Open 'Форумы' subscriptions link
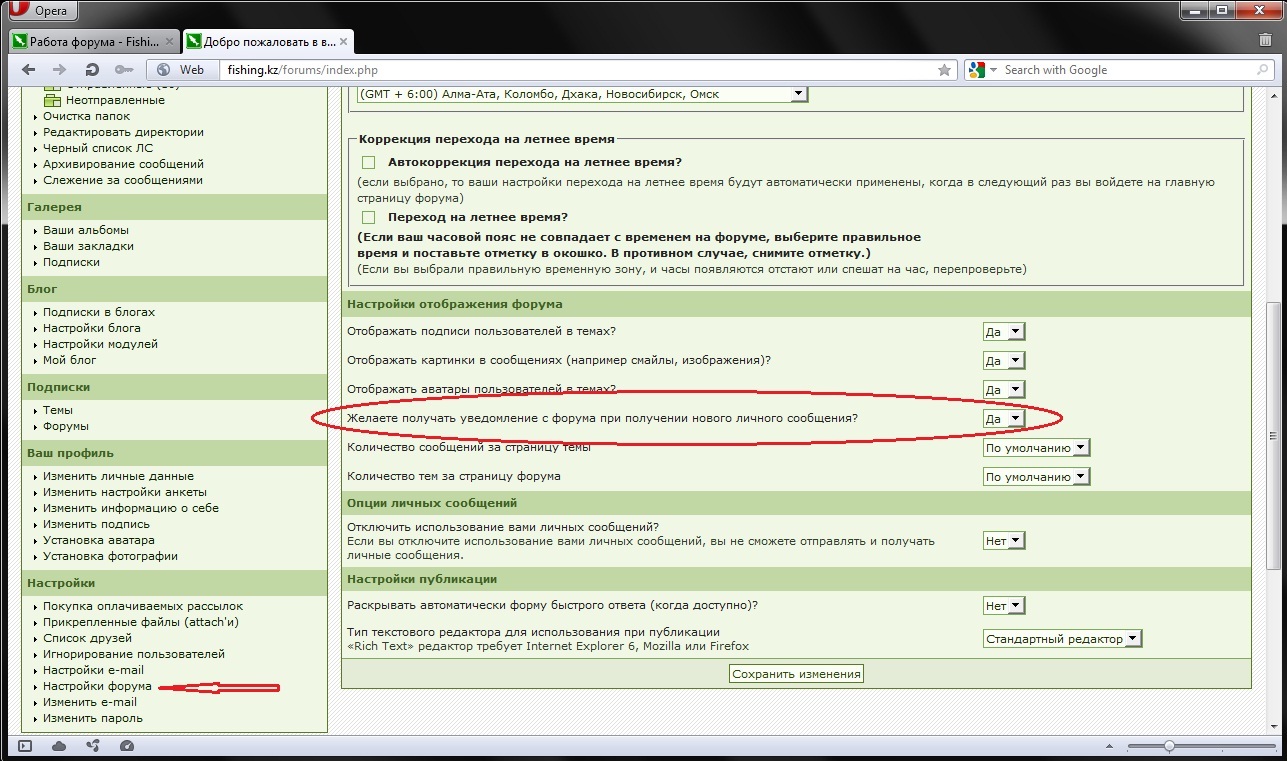1287x761 pixels. (x=66, y=426)
